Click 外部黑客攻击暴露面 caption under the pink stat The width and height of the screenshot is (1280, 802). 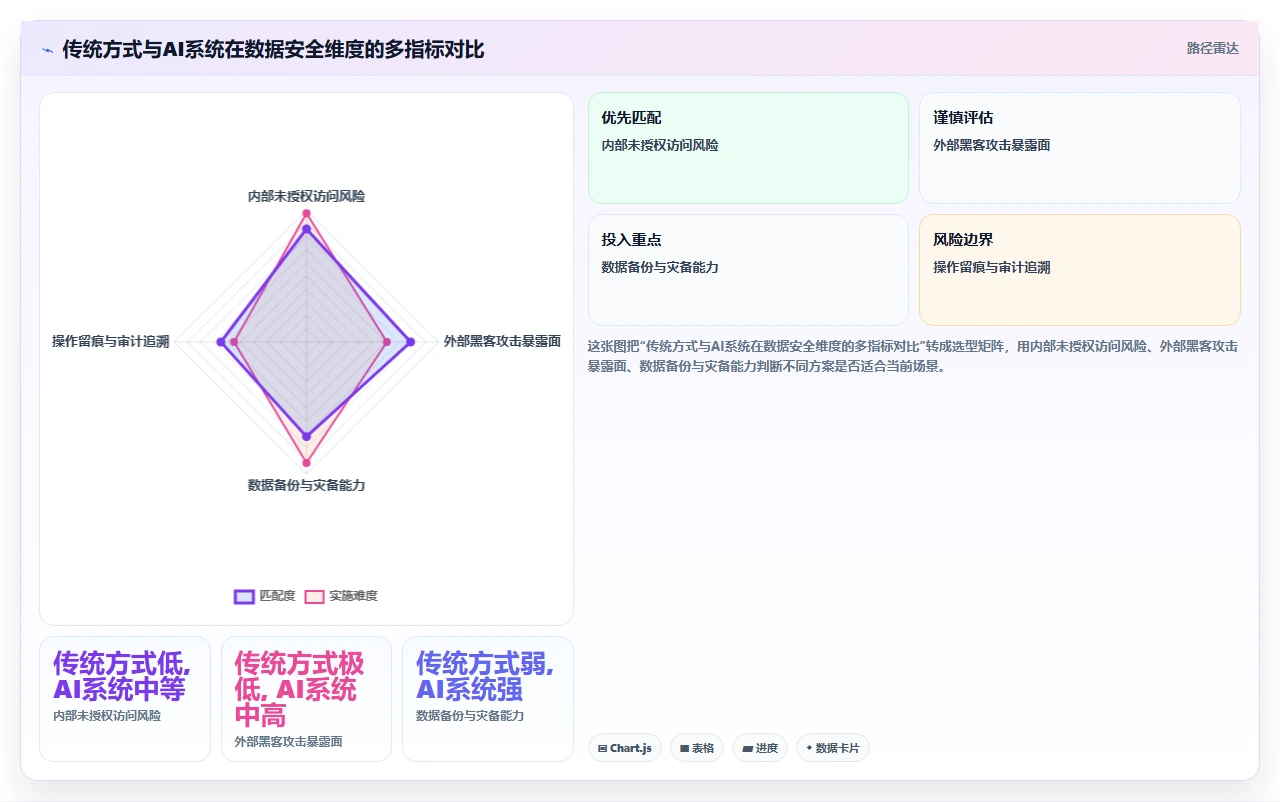(288, 742)
